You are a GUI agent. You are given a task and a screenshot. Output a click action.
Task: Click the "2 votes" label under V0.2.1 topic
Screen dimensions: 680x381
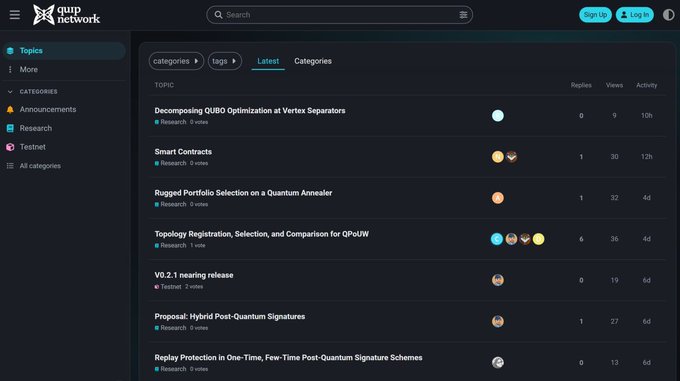[x=194, y=287]
